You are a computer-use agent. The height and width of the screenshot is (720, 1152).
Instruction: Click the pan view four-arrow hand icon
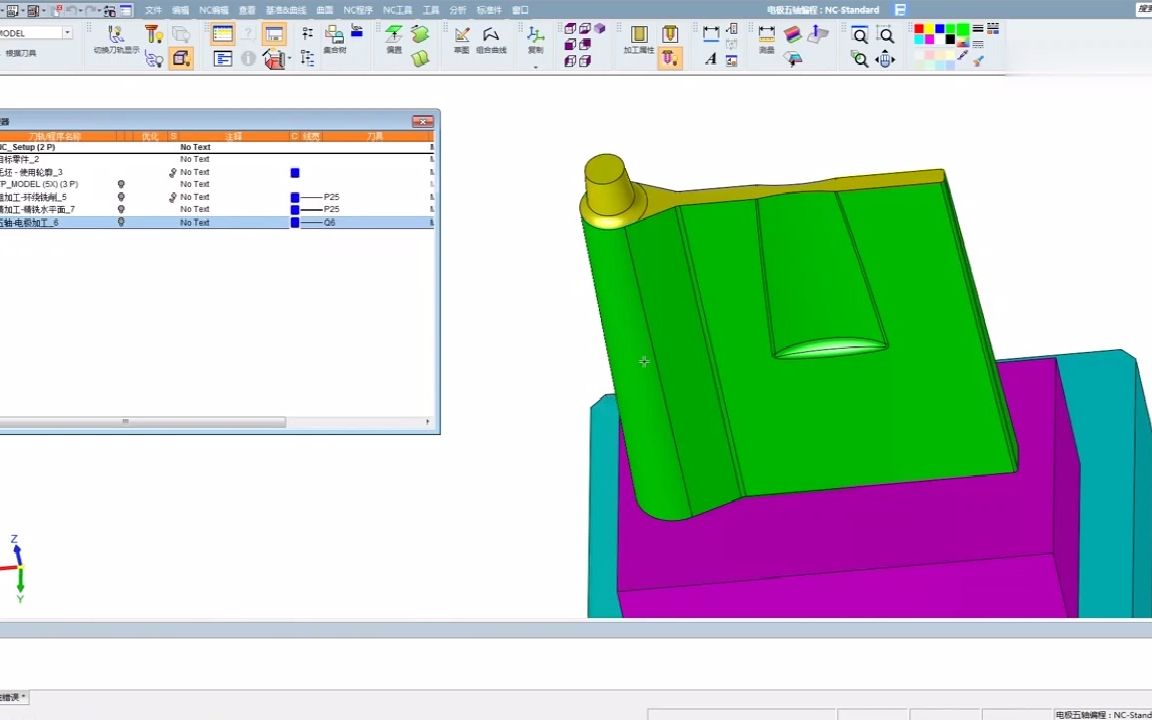pyautogui.click(x=885, y=59)
